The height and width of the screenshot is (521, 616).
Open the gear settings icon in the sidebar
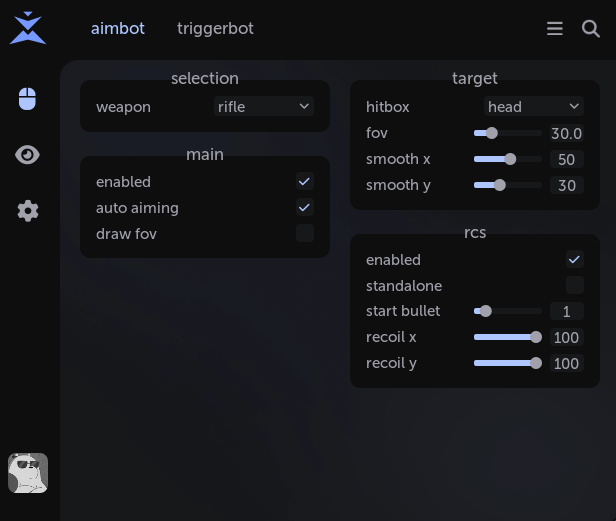28,211
